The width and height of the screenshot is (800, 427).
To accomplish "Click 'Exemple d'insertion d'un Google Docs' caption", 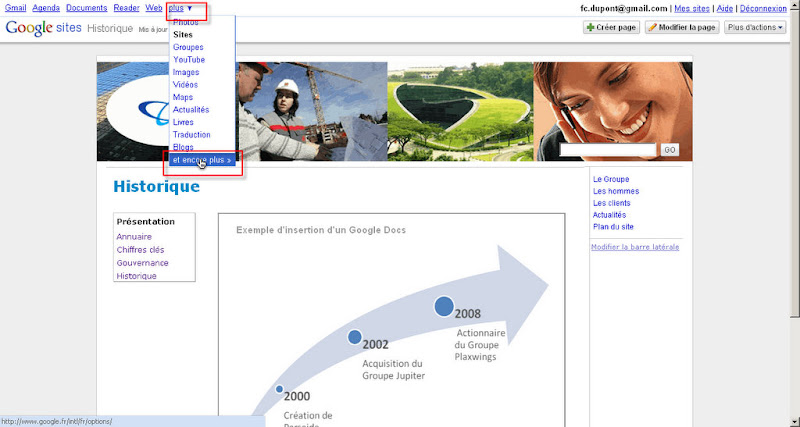I will click(x=321, y=230).
